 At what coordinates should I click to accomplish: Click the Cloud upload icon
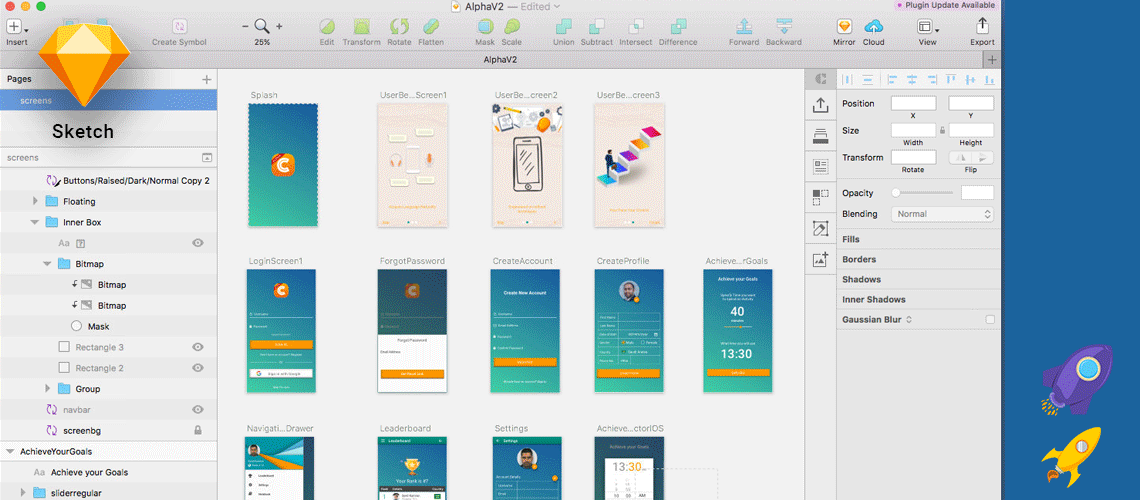coord(873,27)
